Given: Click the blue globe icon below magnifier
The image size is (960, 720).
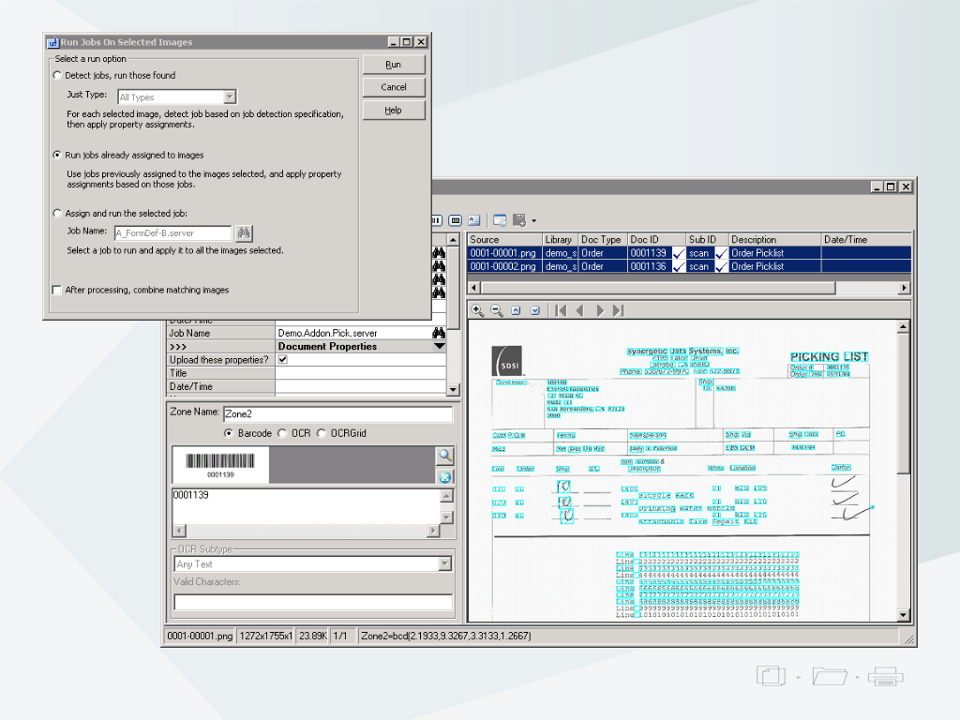Looking at the screenshot, I should point(445,477).
